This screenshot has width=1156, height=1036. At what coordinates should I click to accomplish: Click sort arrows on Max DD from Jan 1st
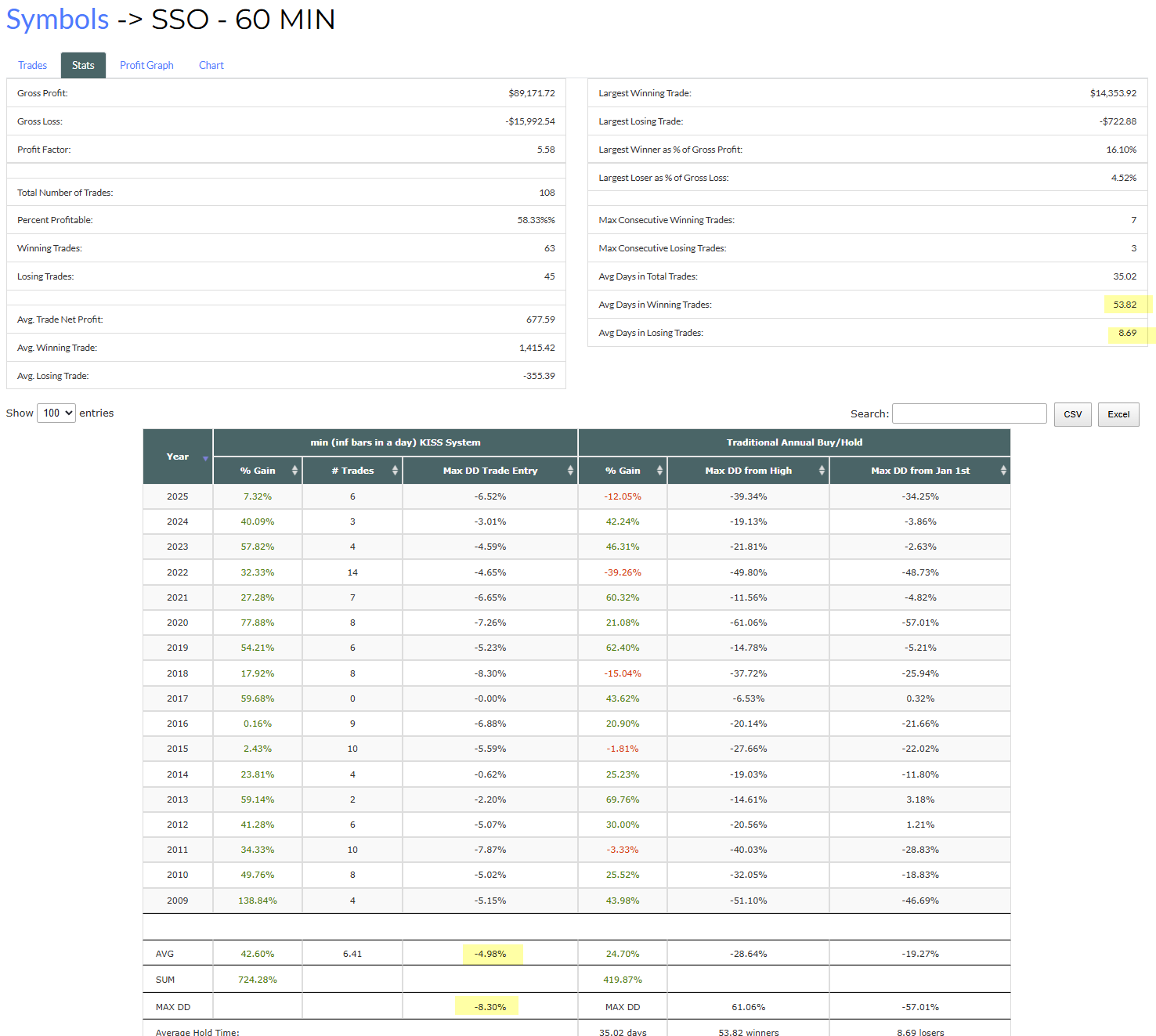coord(1003,471)
